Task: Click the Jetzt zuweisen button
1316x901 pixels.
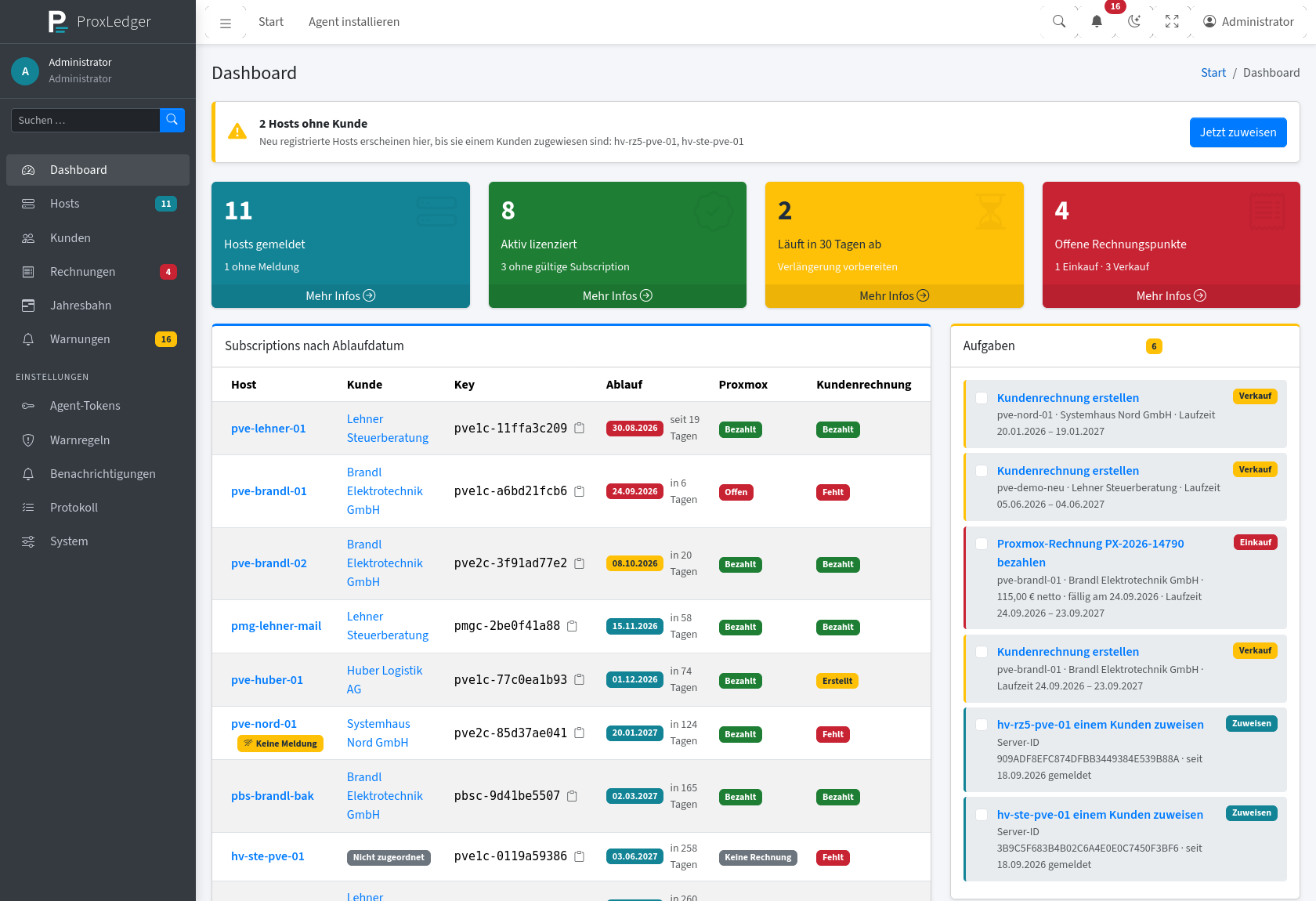Action: [x=1238, y=132]
